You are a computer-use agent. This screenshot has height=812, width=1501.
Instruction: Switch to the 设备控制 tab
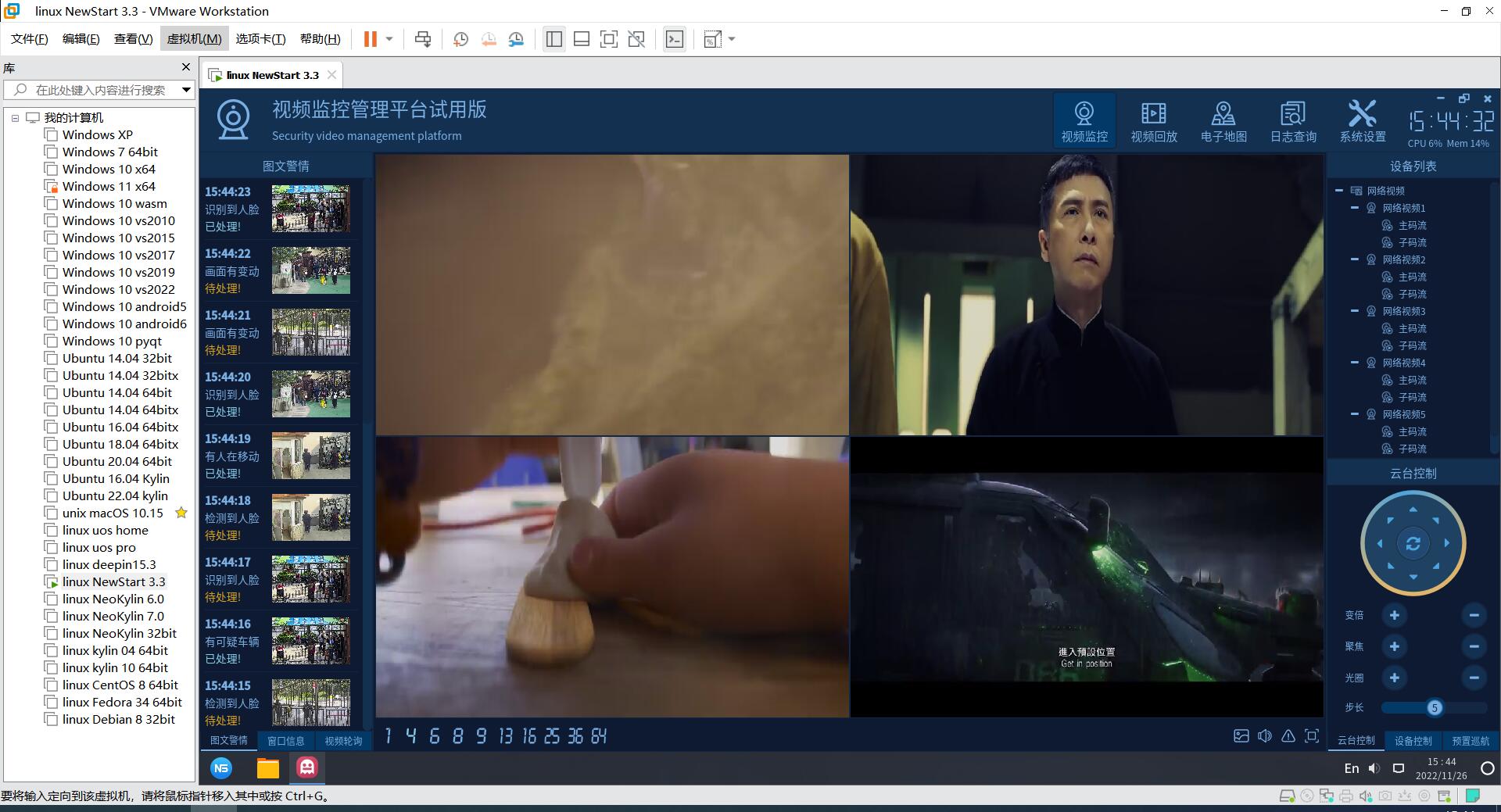point(1413,740)
